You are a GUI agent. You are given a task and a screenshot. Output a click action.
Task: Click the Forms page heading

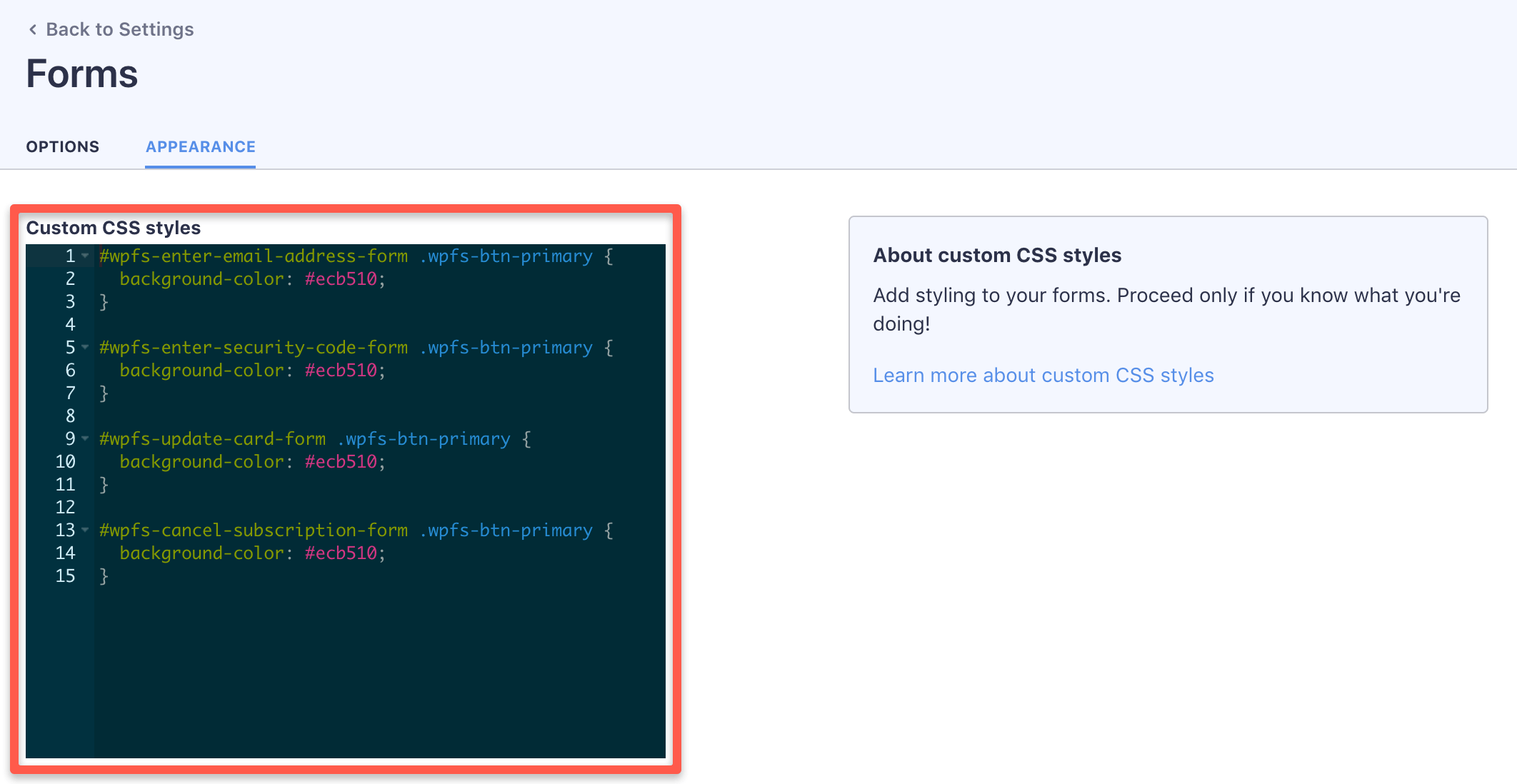tap(82, 74)
